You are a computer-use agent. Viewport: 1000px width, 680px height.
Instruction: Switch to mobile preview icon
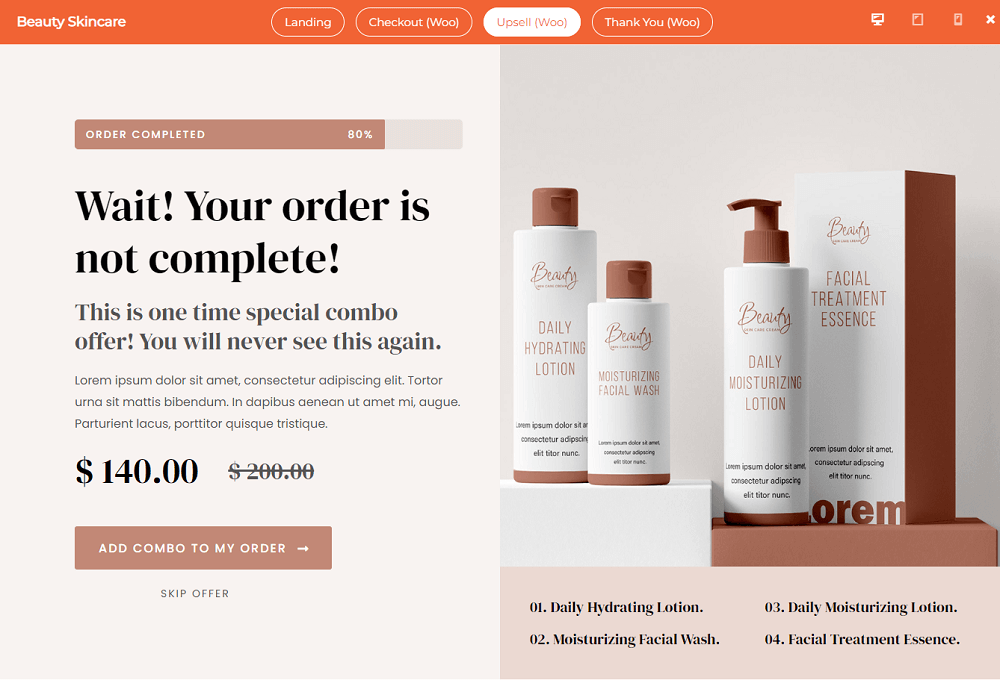click(x=957, y=19)
